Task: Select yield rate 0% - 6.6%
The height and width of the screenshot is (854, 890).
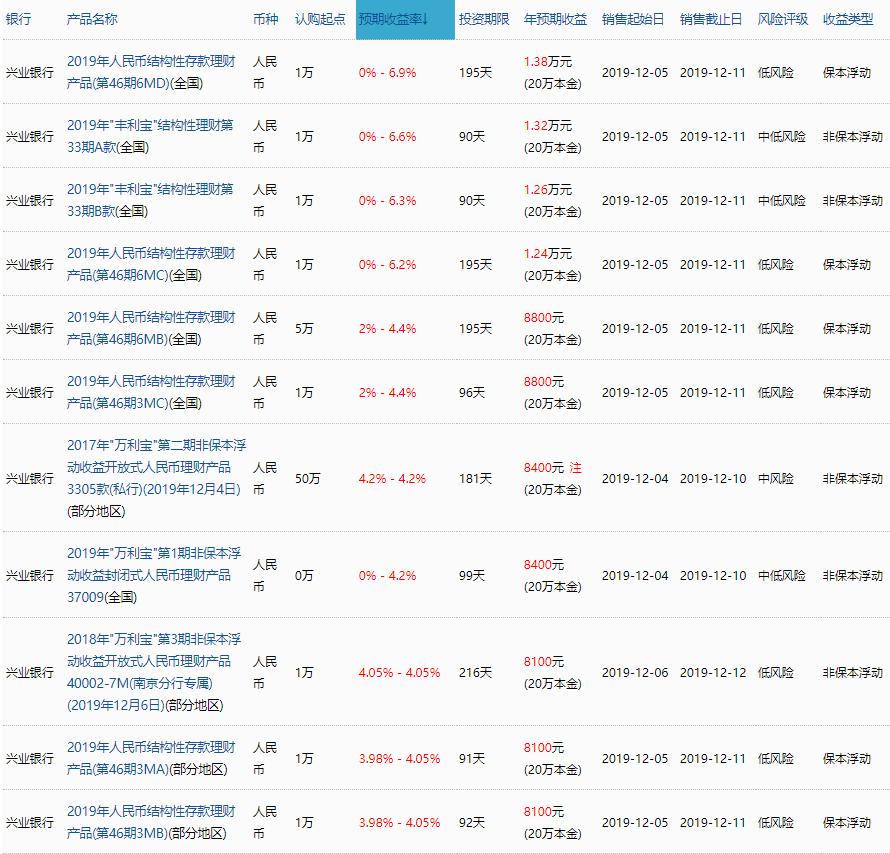Action: click(x=388, y=137)
